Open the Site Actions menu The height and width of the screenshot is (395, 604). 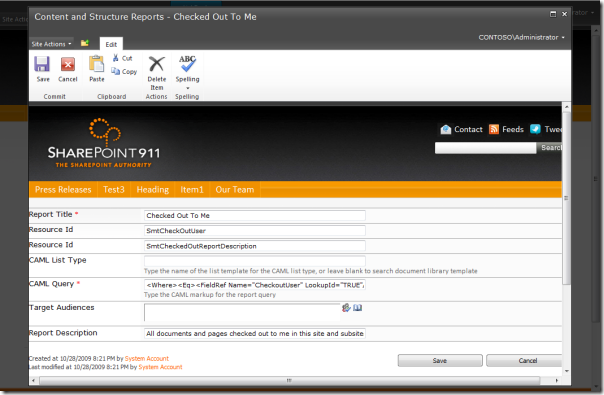pyautogui.click(x=51, y=44)
